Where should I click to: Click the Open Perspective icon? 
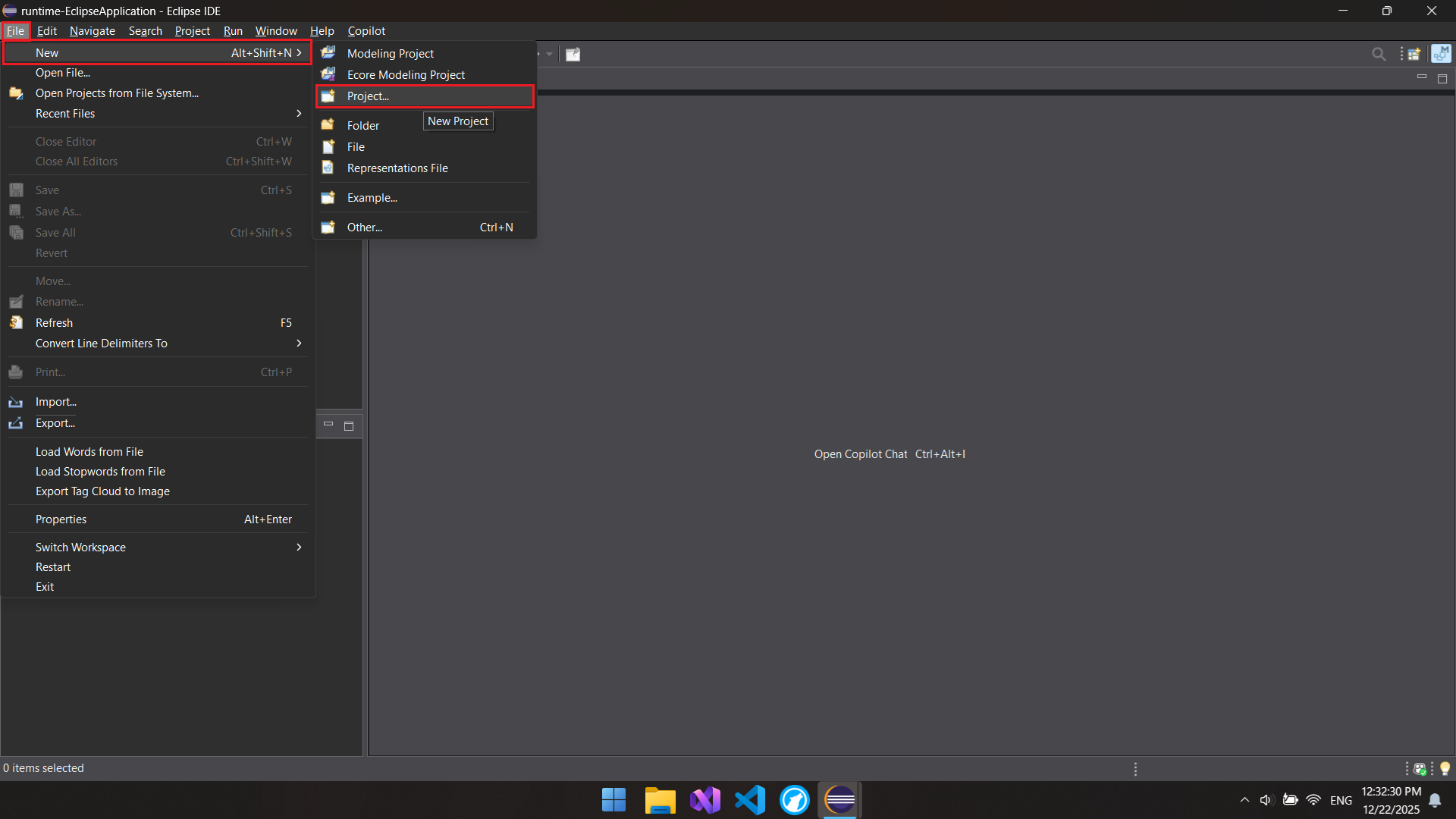[x=1414, y=54]
